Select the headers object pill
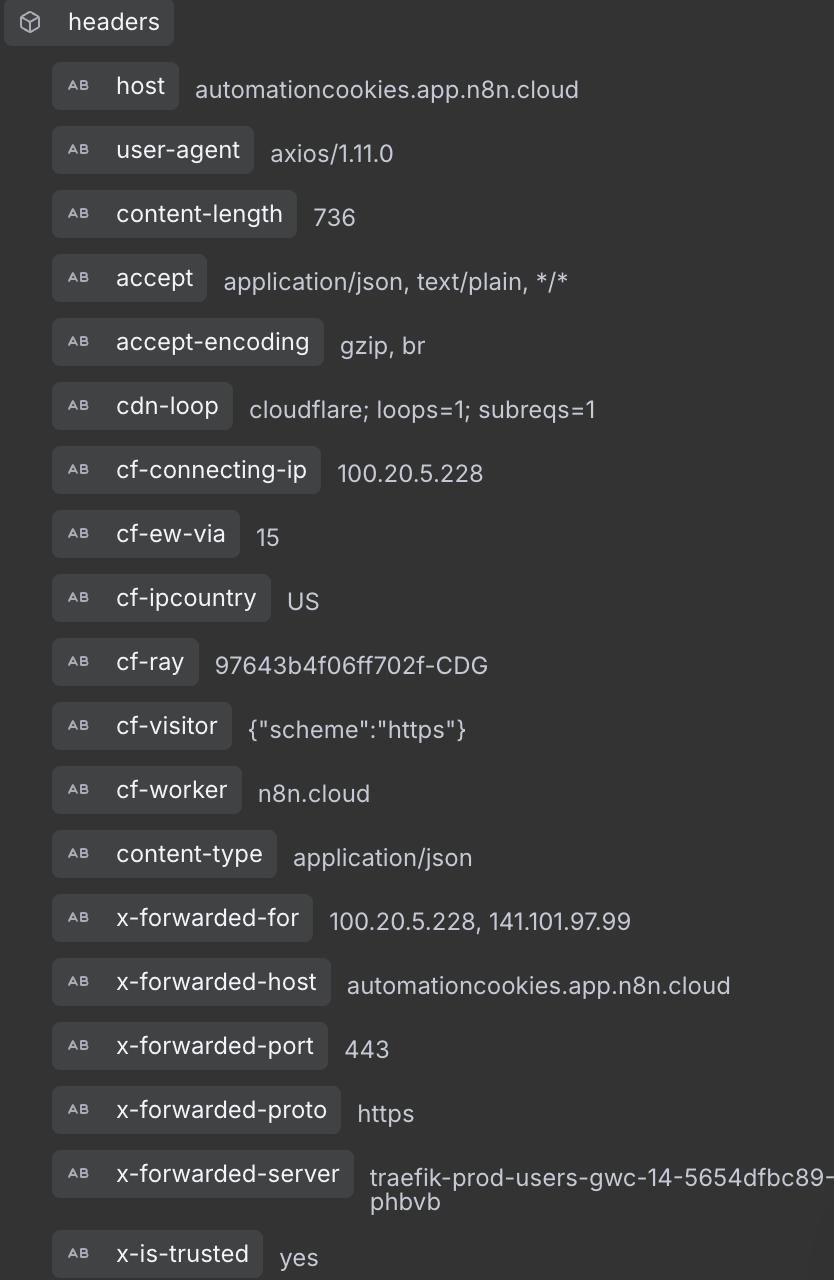 tap(89, 22)
